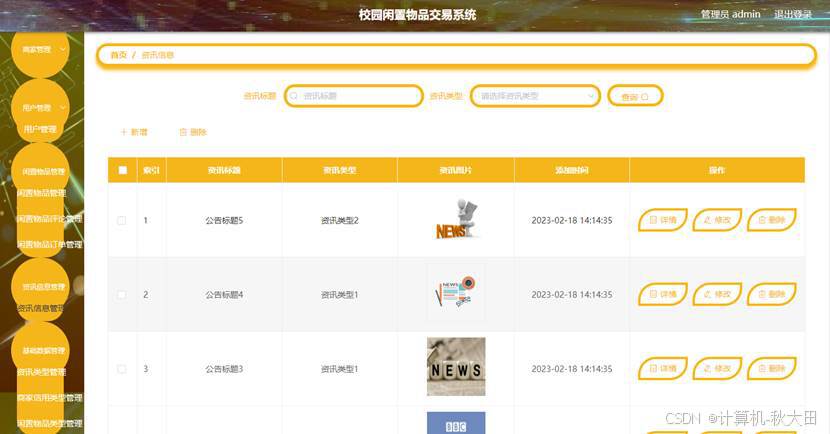830x434 pixels.
Task: Click the search magnifier icon in 资讯标题 field
Action: (x=294, y=96)
